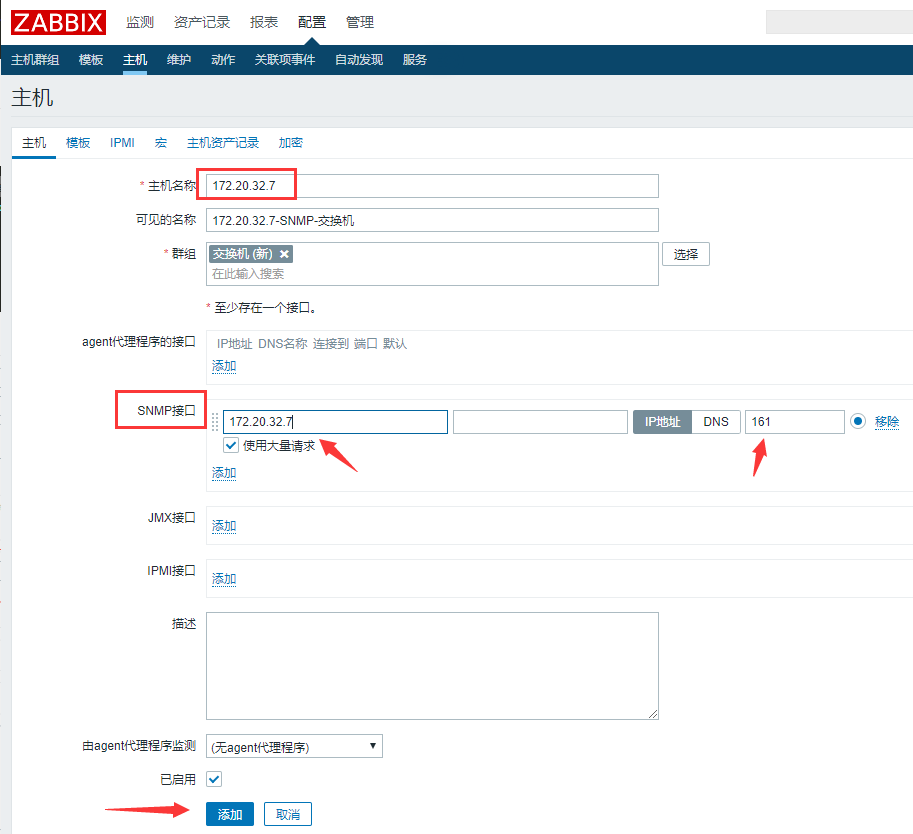Click the top-right search box
The image size is (913, 834).
tap(839, 22)
